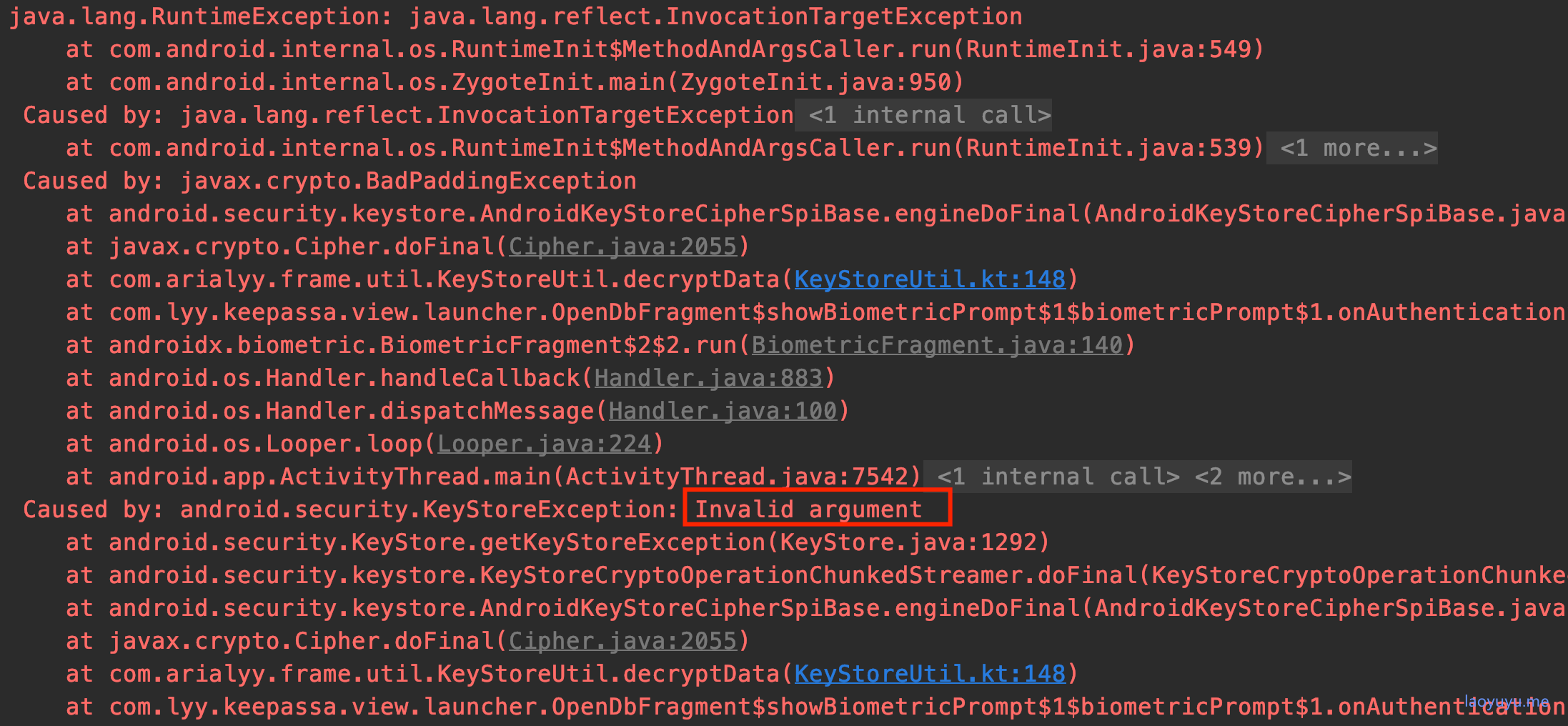
Task: Select the 'ZygoteInit.main' stack frame
Action: point(515,82)
